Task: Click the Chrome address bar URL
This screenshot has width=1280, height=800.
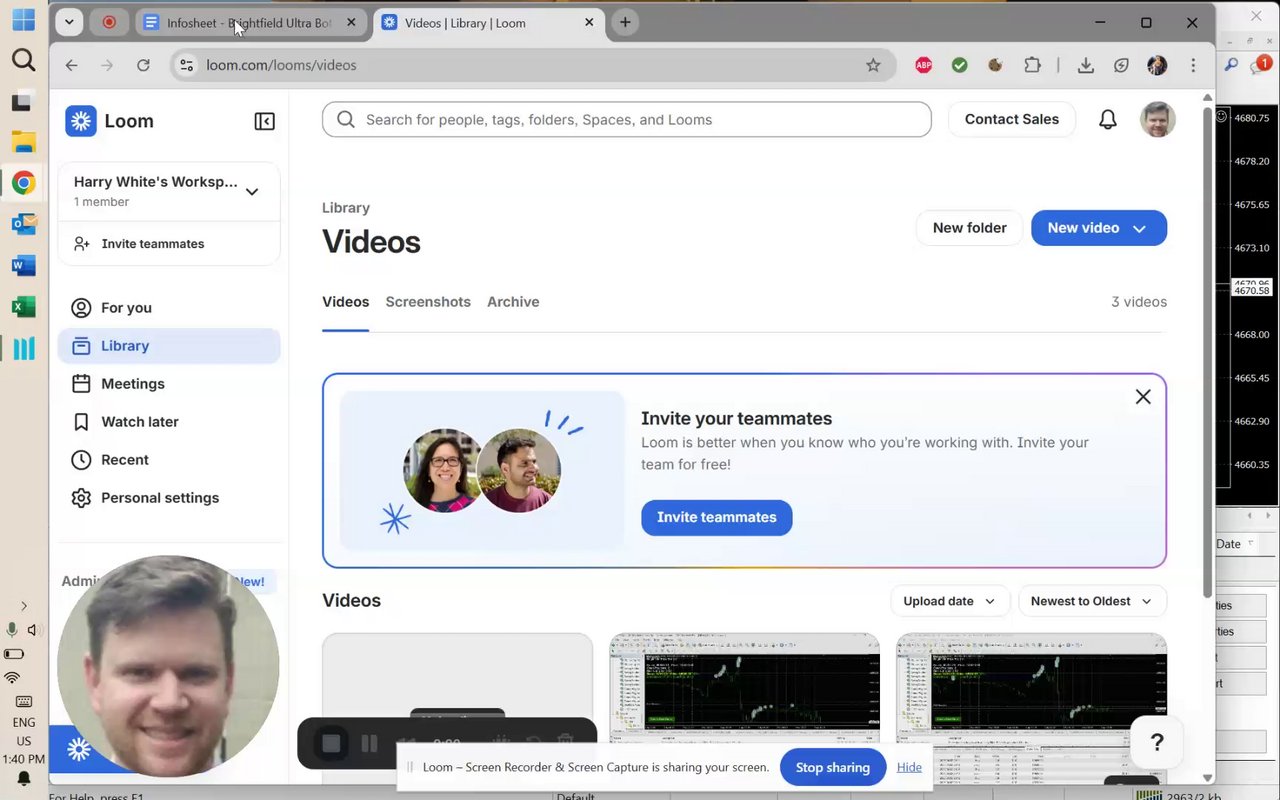Action: click(281, 65)
